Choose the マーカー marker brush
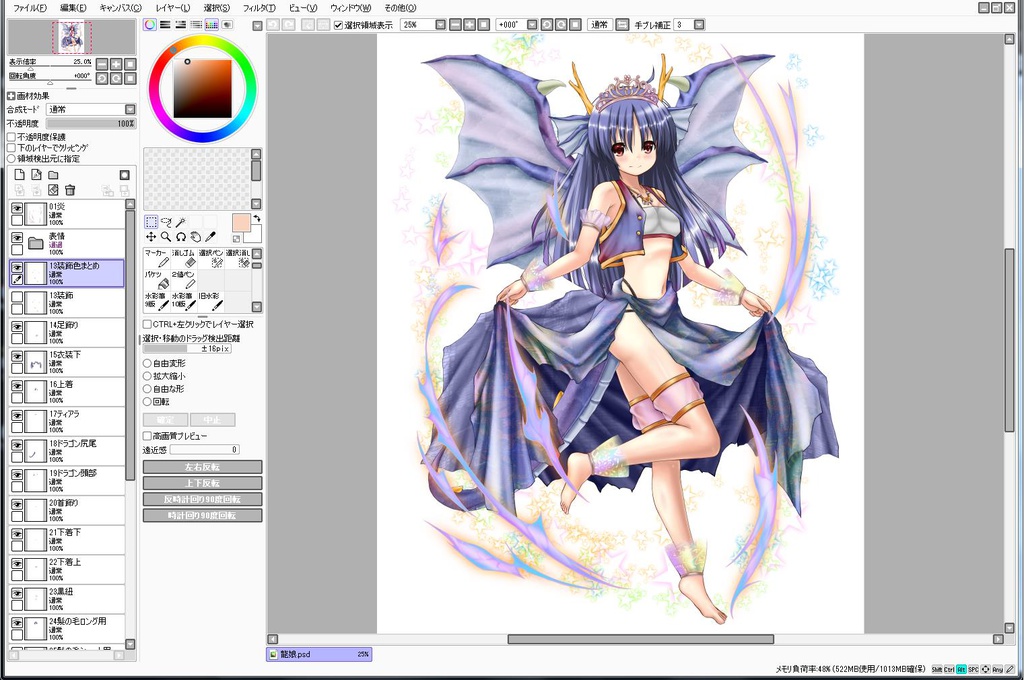The width and height of the screenshot is (1024, 680). (156, 259)
